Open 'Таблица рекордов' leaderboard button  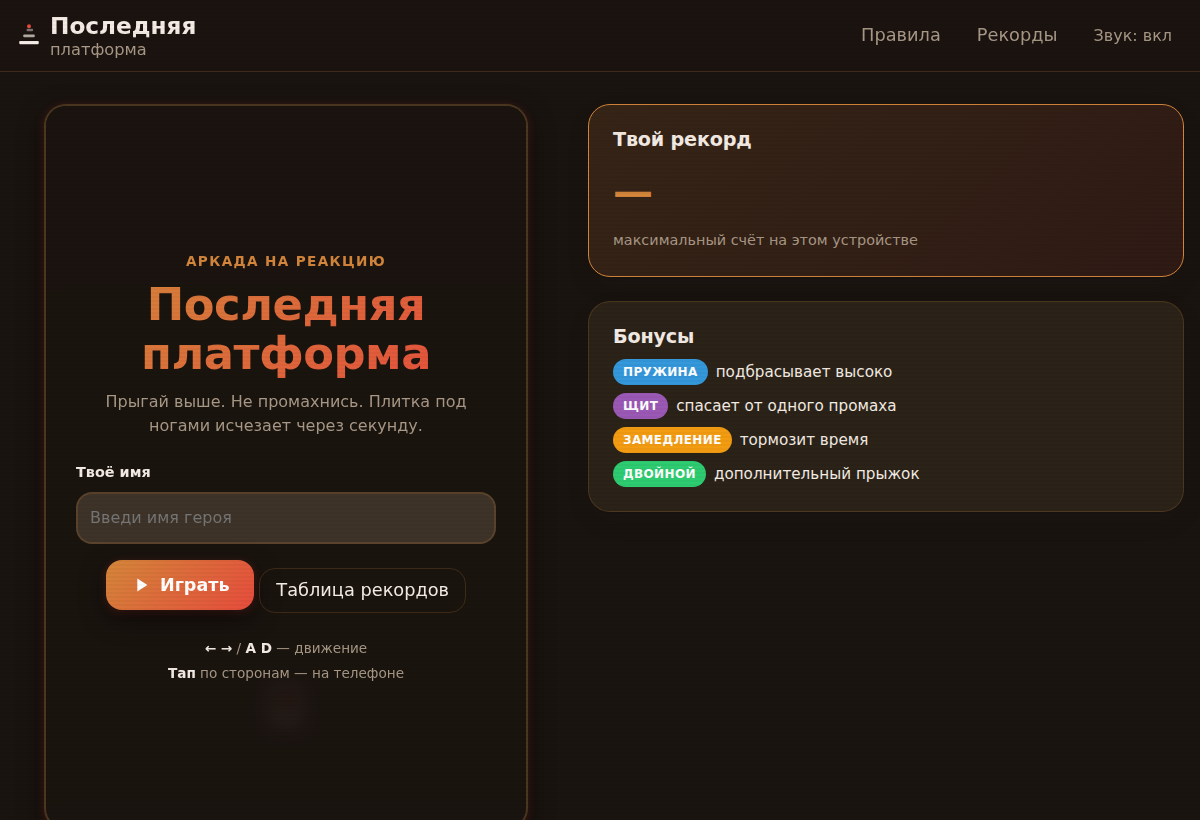[362, 590]
